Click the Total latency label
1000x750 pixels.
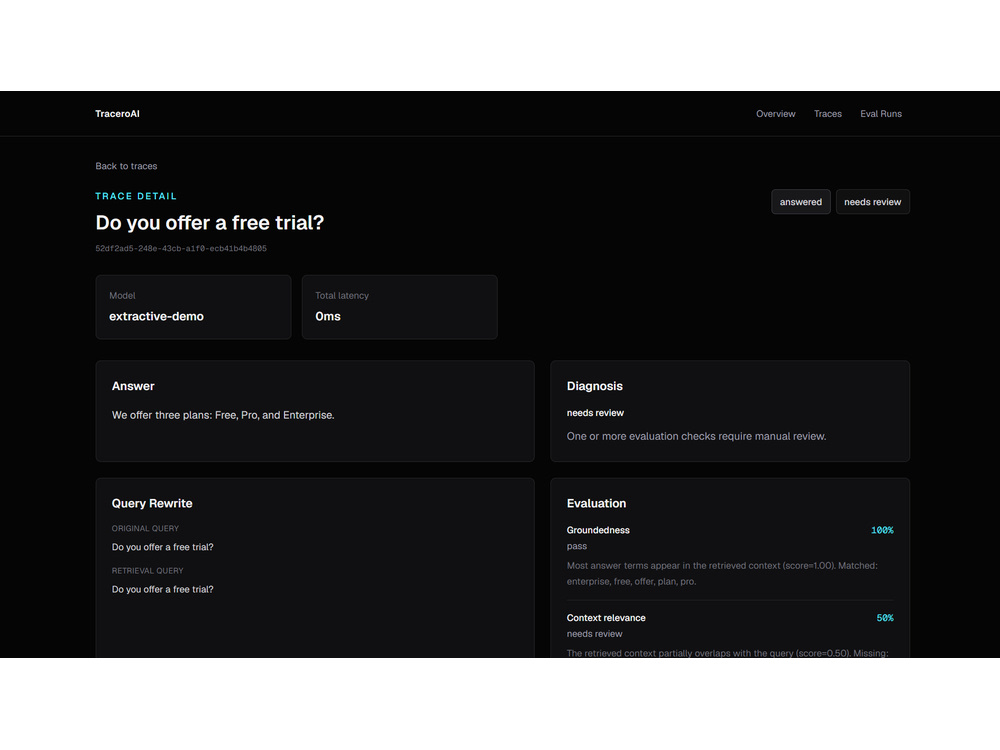coord(342,295)
